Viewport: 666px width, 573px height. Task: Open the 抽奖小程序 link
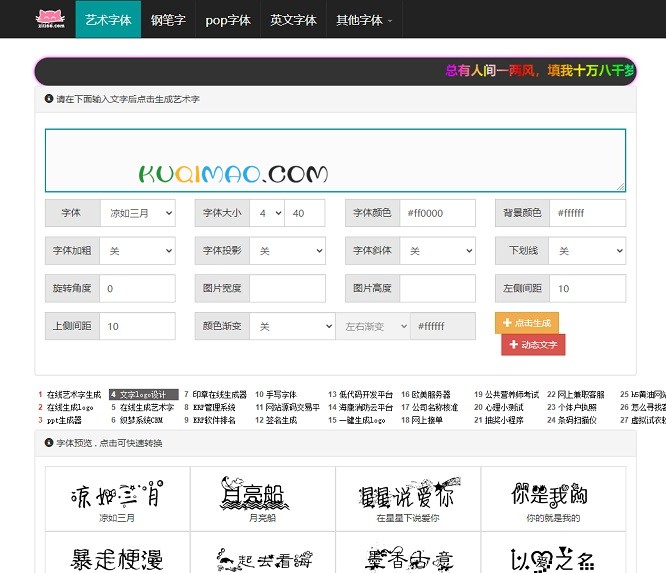point(505,420)
